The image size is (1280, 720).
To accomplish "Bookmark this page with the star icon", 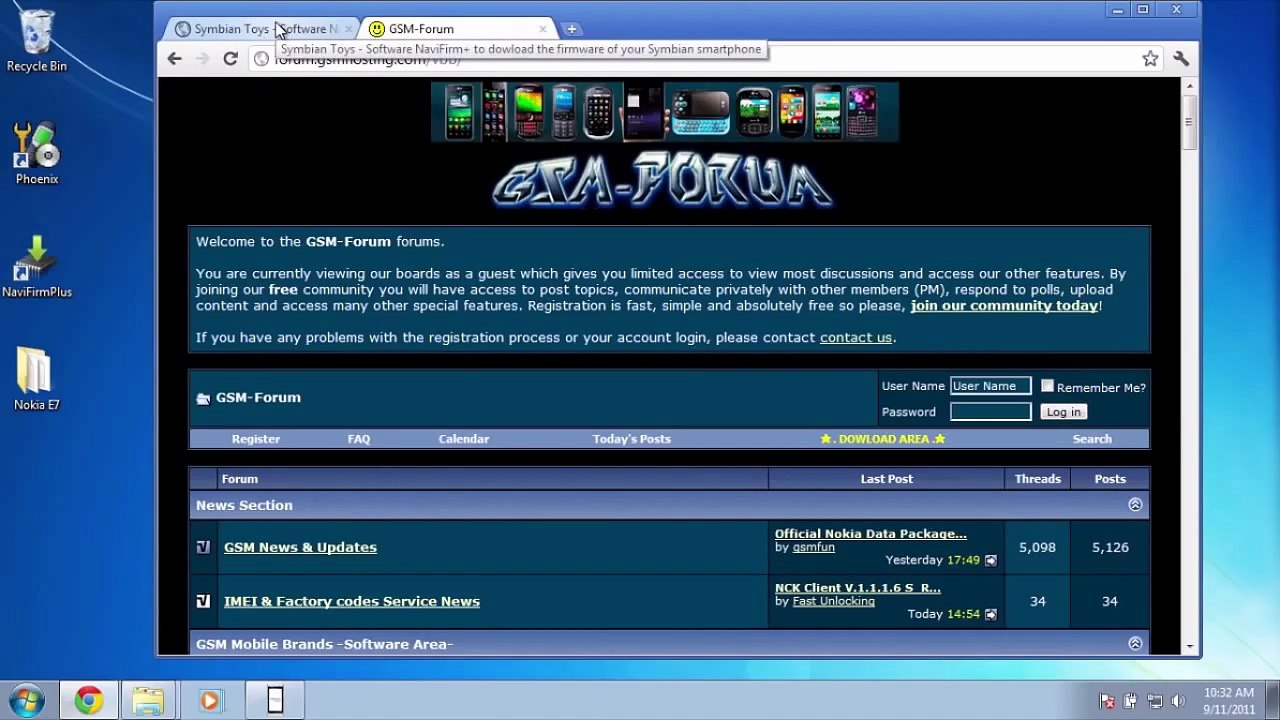I will [x=1150, y=59].
